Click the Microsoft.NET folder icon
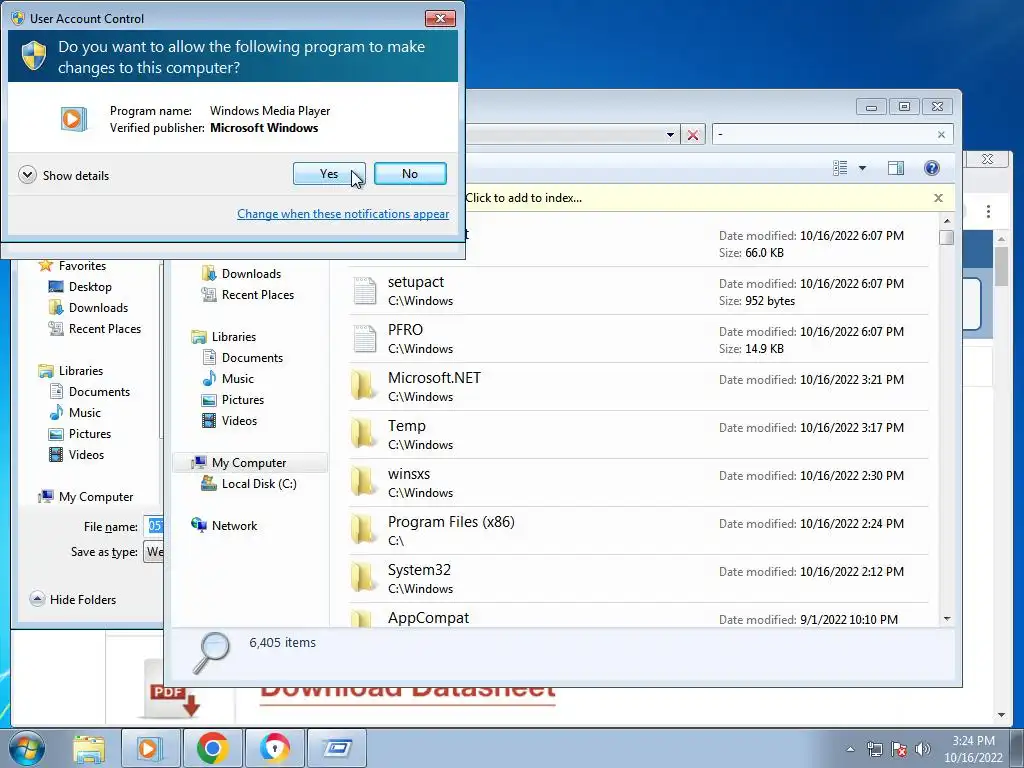 pyautogui.click(x=364, y=386)
